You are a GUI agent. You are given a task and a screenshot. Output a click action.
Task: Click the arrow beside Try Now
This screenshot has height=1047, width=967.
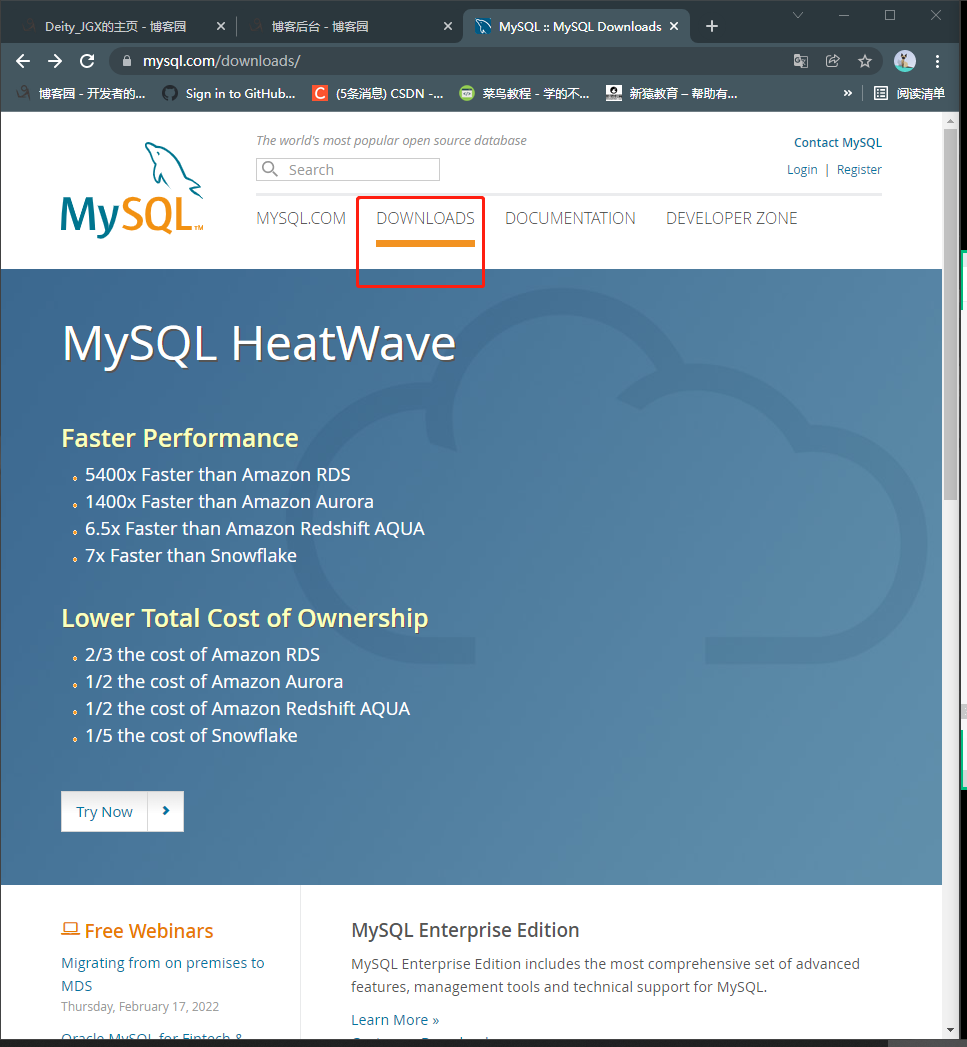(x=166, y=811)
